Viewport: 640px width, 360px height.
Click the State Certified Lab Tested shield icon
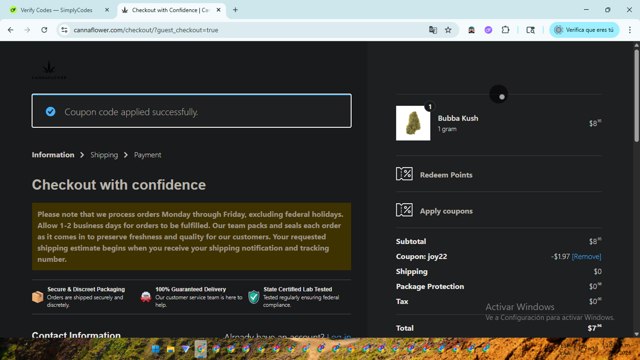tap(253, 297)
